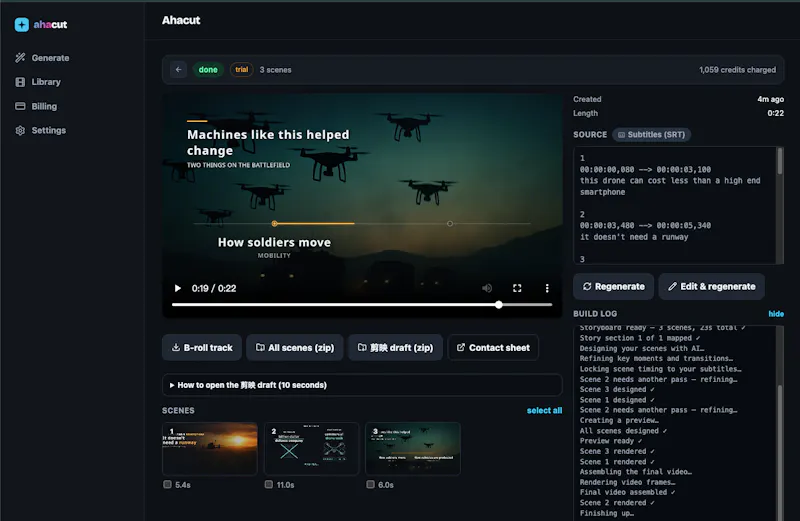Image resolution: width=800 pixels, height=521 pixels.
Task: Click the 1,059 credits charged text
Action: (x=737, y=69)
